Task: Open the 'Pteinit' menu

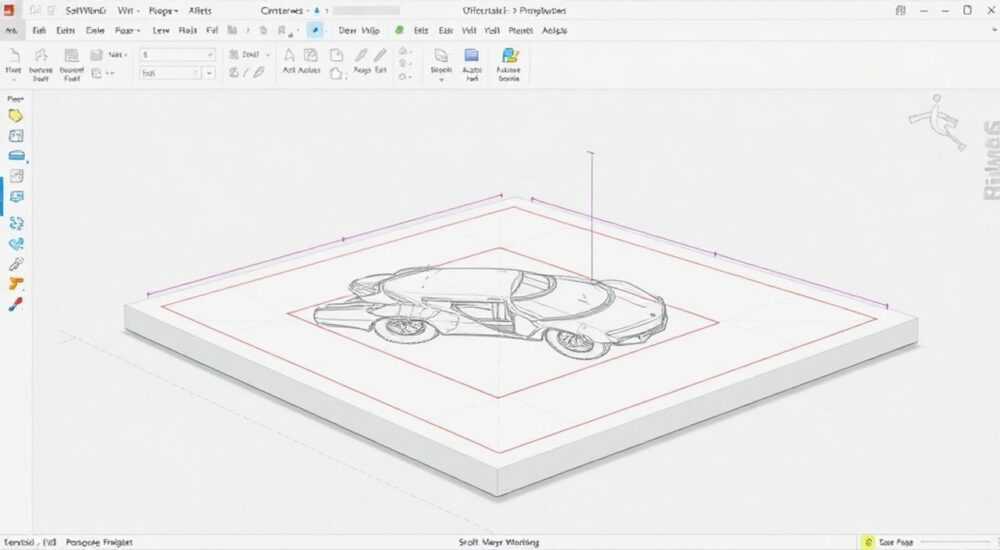Action: [520, 30]
